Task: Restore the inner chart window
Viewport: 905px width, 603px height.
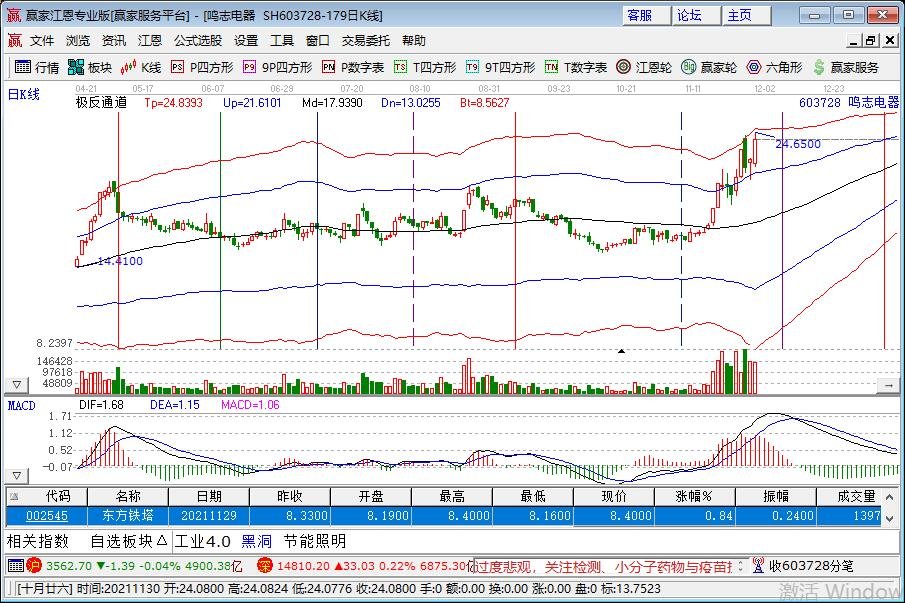Action: click(871, 40)
